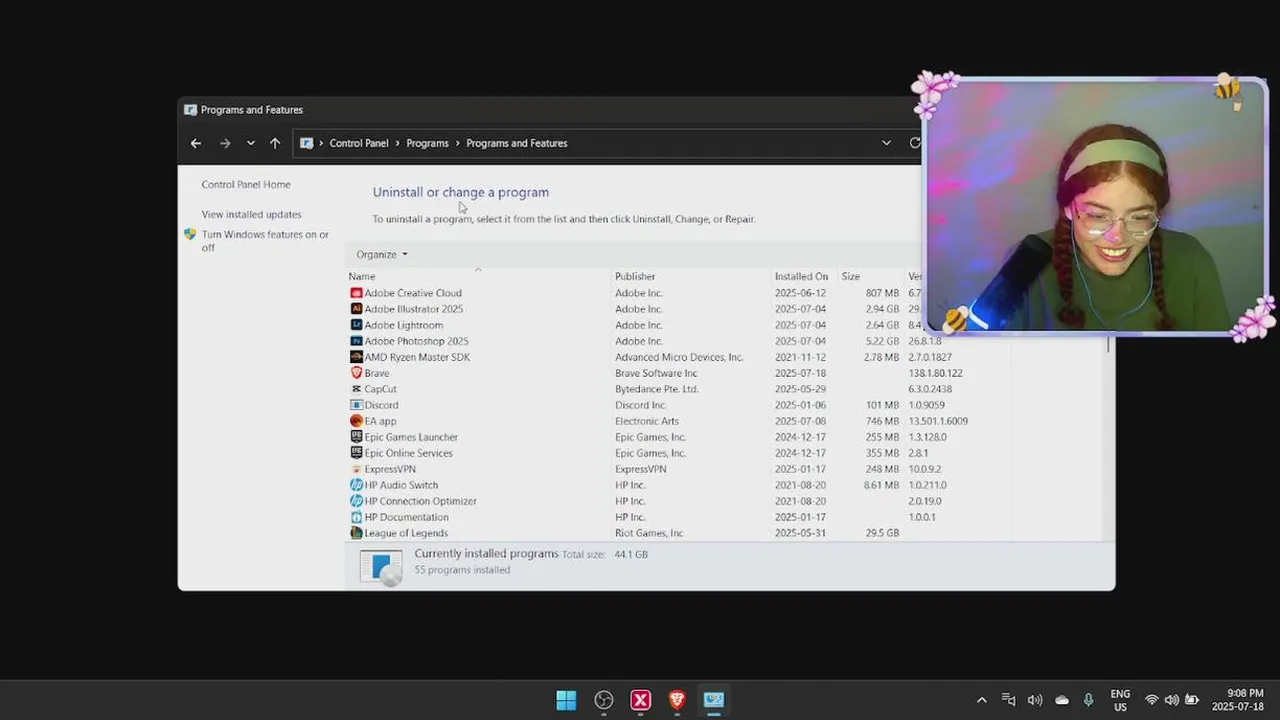The image size is (1280, 720).
Task: Select the HP Connection Optimizer icon
Action: 356,501
